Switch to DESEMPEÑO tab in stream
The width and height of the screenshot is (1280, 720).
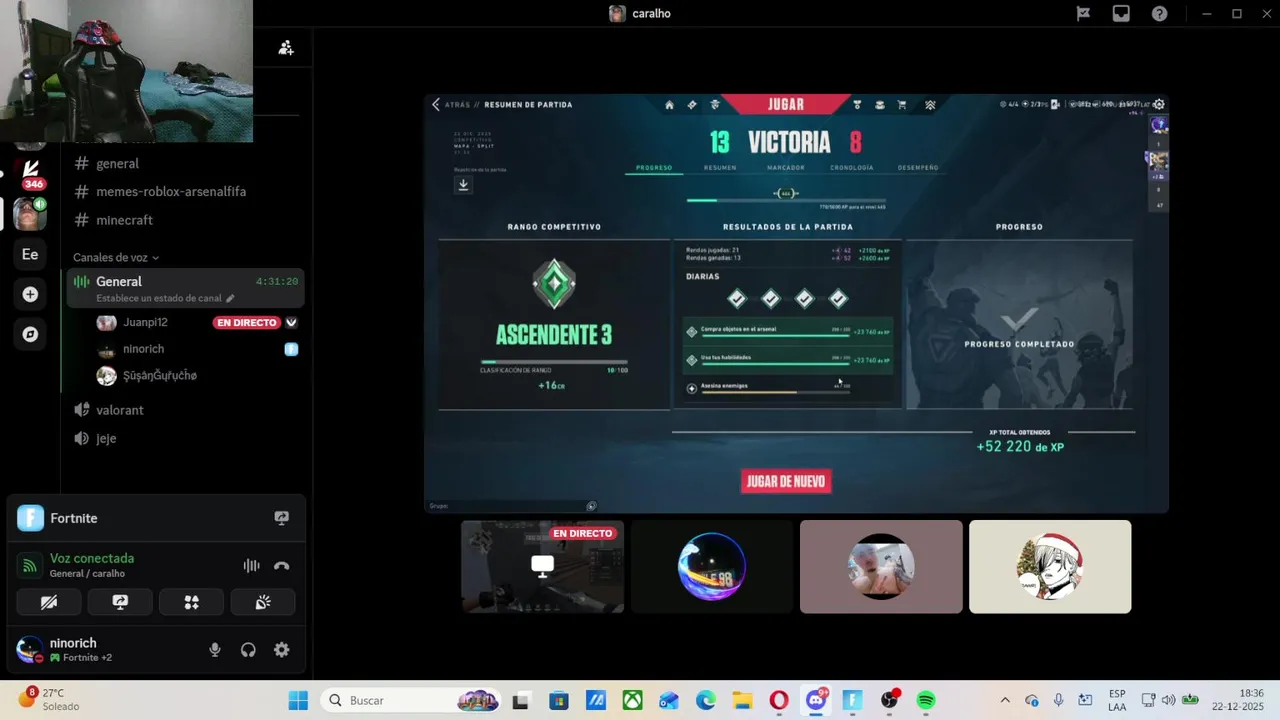click(x=918, y=168)
